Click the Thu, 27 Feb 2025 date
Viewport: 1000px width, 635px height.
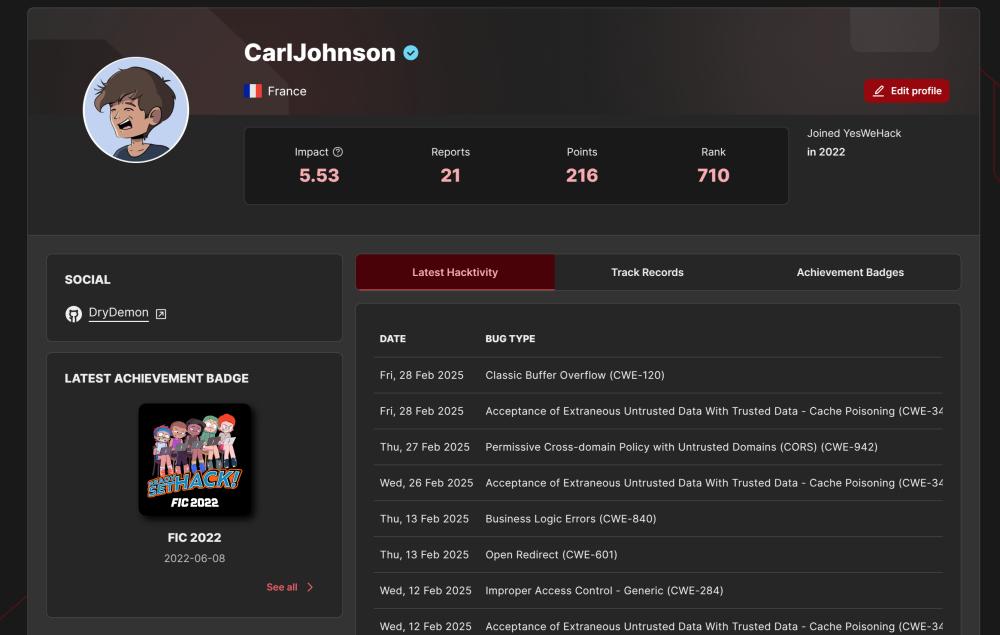click(x=425, y=447)
